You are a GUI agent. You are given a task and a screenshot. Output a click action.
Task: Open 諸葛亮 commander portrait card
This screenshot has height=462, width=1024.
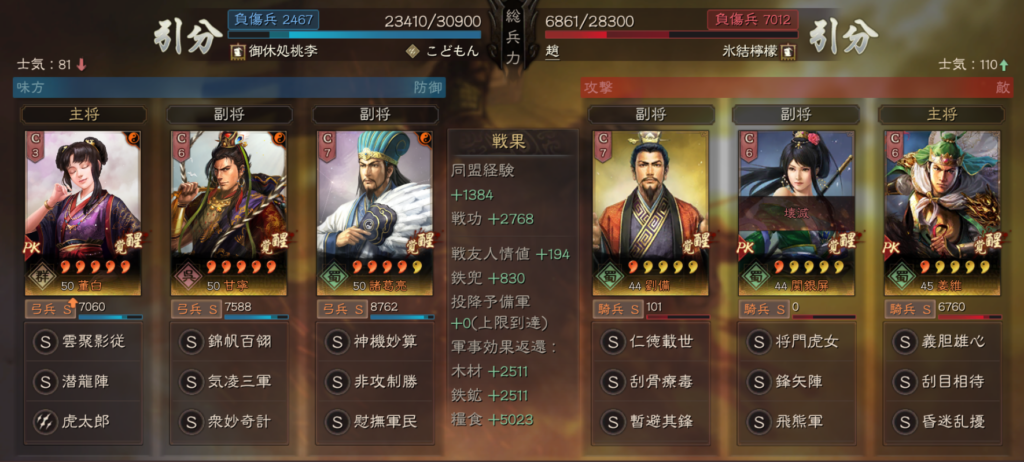[x=375, y=213]
